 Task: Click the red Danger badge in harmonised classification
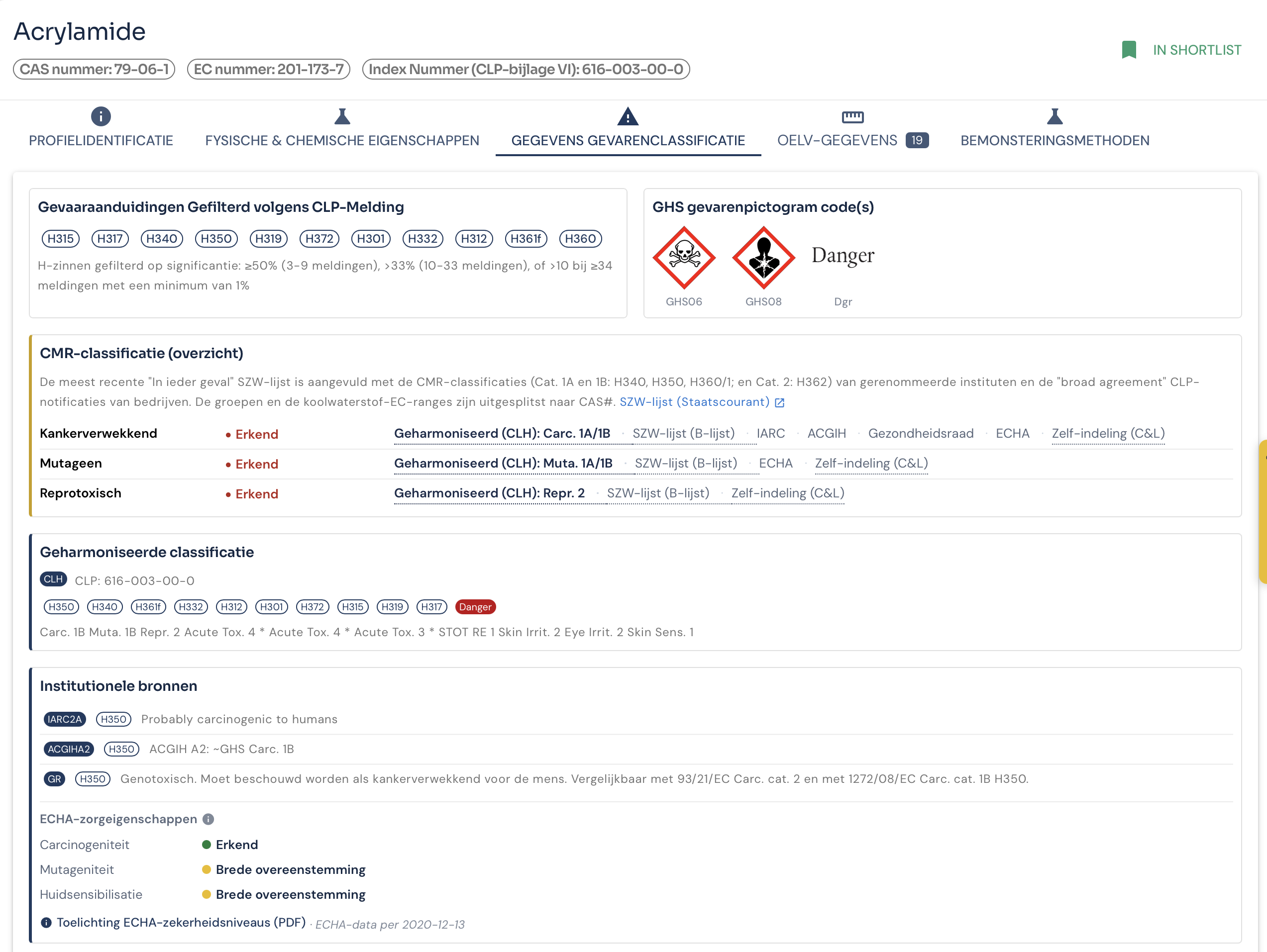(x=475, y=607)
